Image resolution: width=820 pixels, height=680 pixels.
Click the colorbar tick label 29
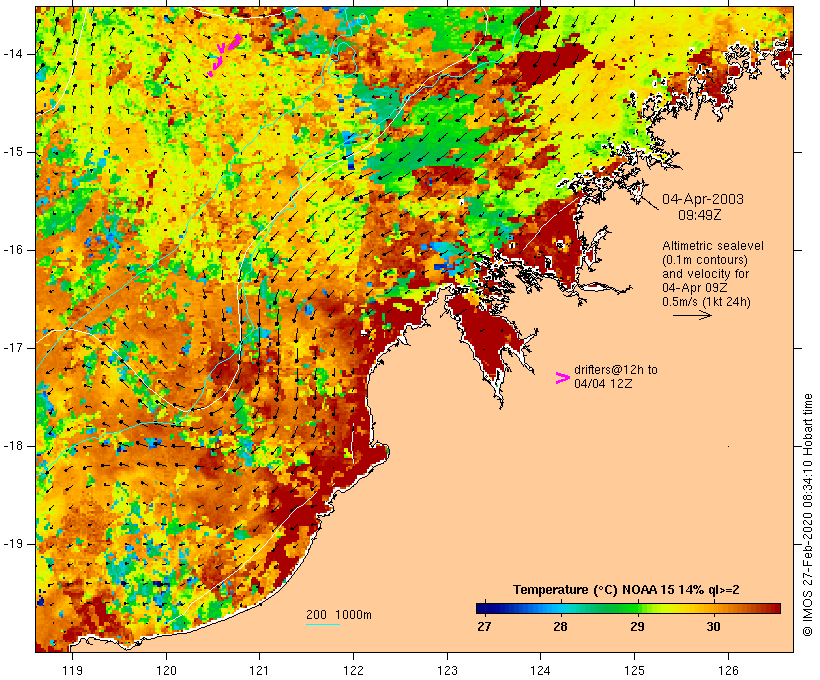(x=637, y=627)
